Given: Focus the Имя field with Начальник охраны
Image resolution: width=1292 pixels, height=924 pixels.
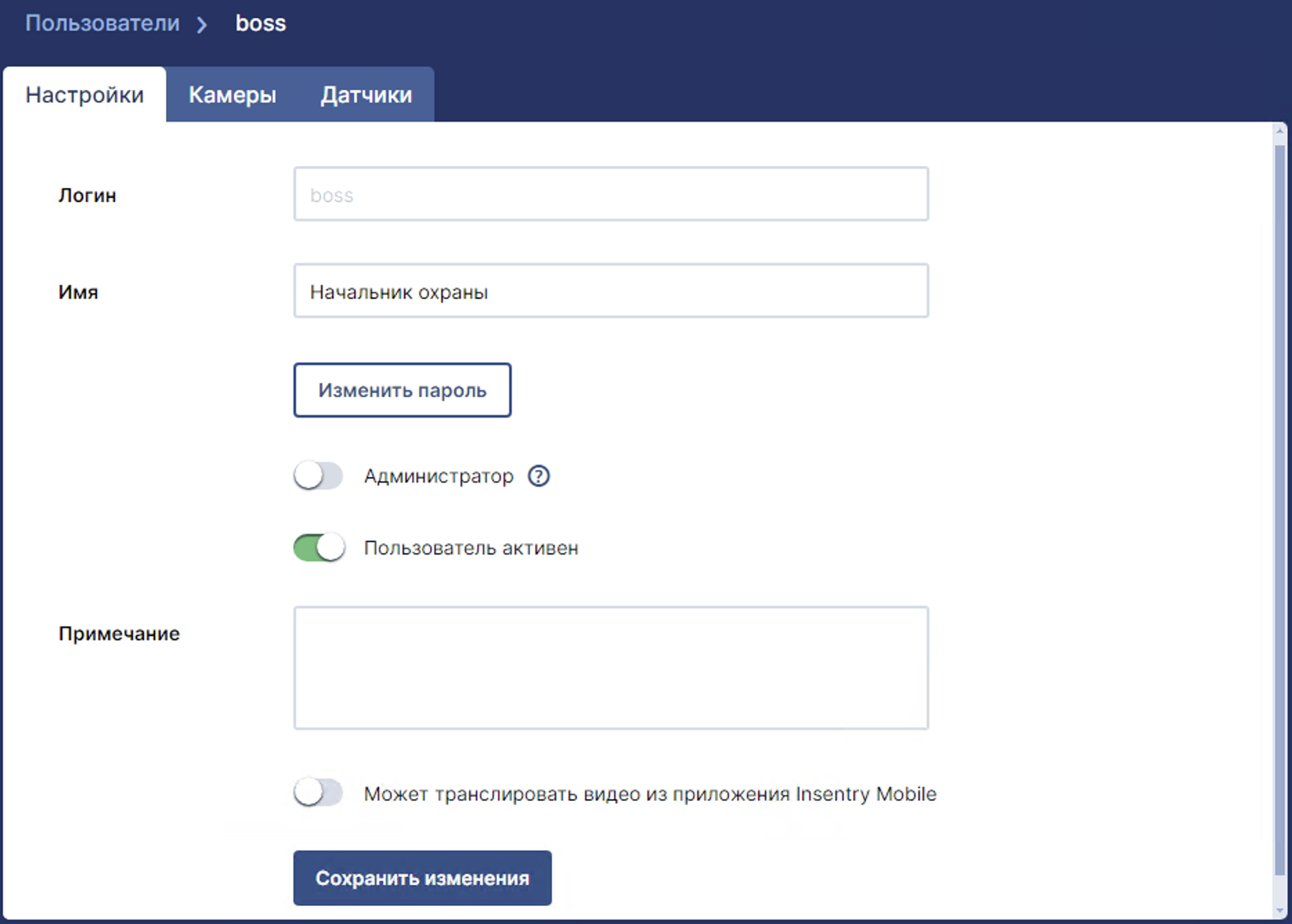Looking at the screenshot, I should [x=611, y=291].
